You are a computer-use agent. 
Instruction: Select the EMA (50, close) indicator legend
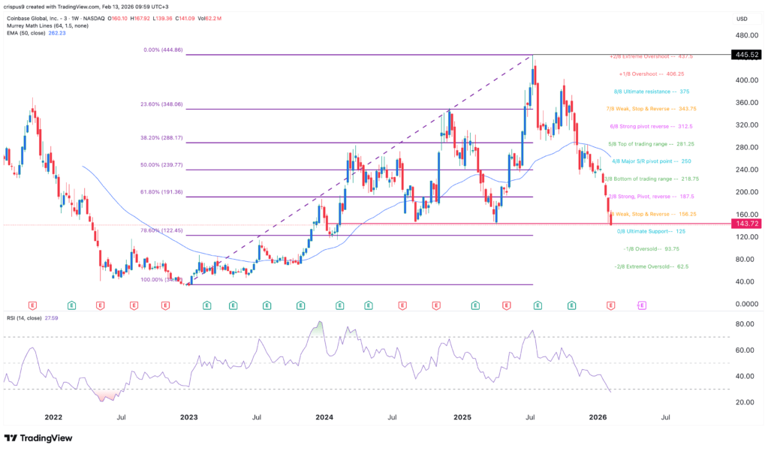(26, 33)
